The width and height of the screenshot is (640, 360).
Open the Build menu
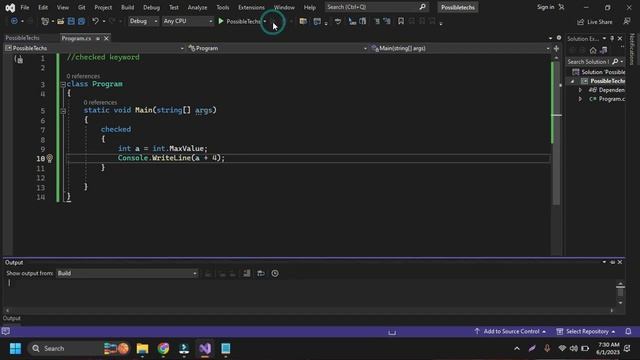[x=127, y=7]
